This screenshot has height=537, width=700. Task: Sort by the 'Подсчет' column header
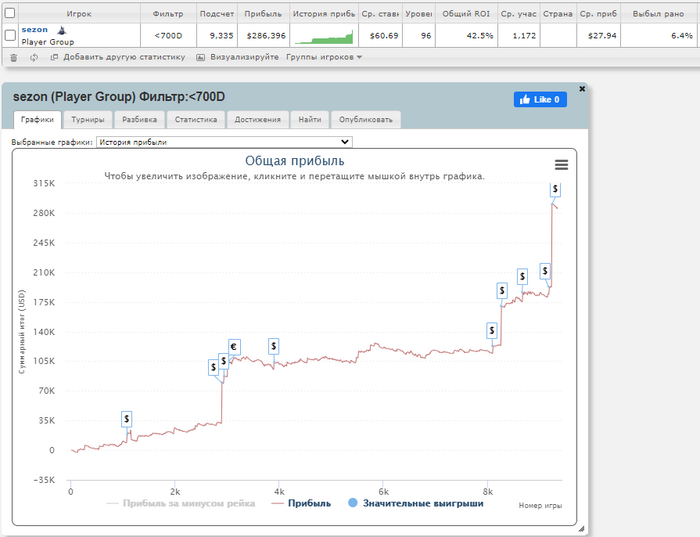217,14
